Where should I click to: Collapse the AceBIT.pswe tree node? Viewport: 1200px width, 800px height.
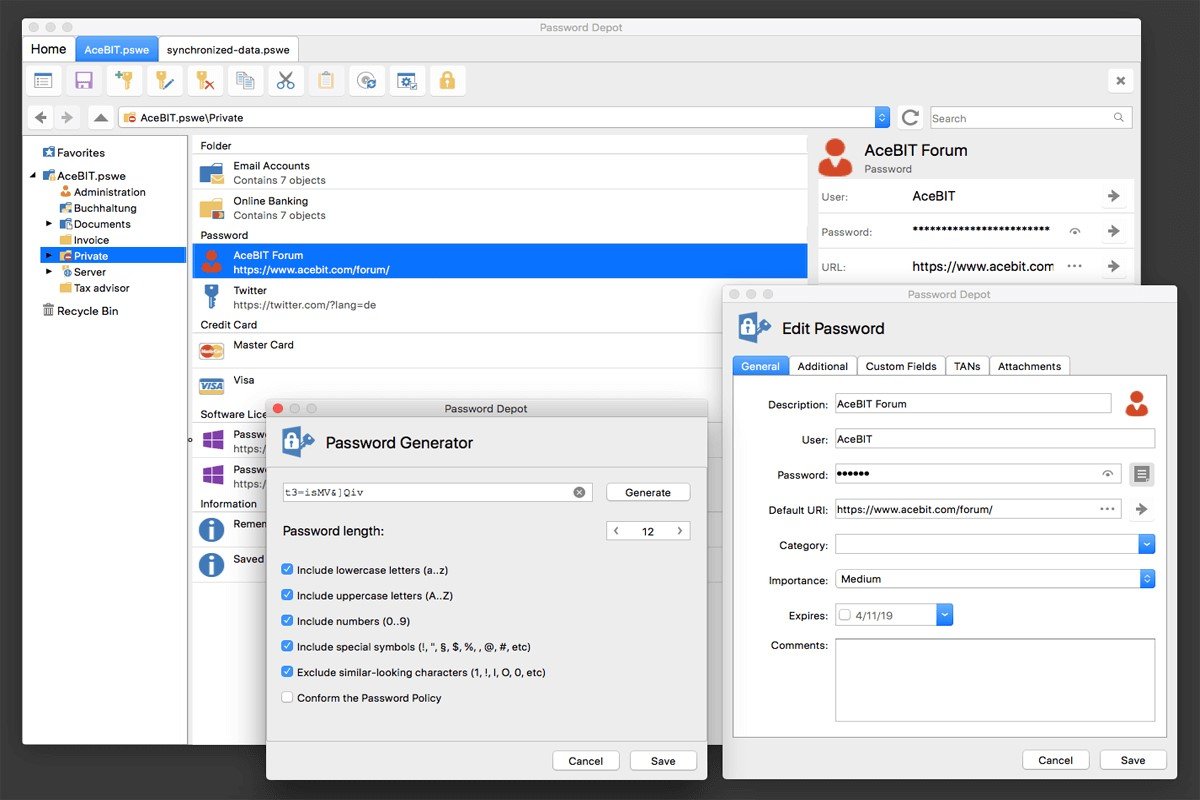(x=33, y=175)
